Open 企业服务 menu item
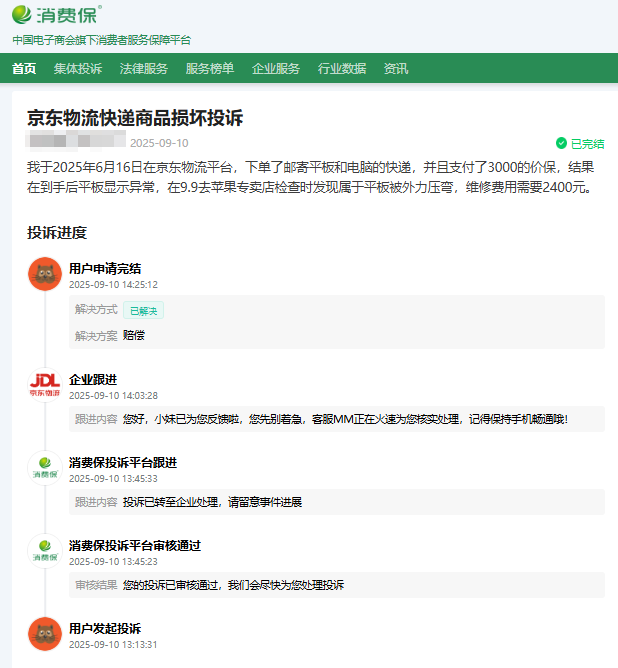Screen dimensions: 618x668 [276, 68]
